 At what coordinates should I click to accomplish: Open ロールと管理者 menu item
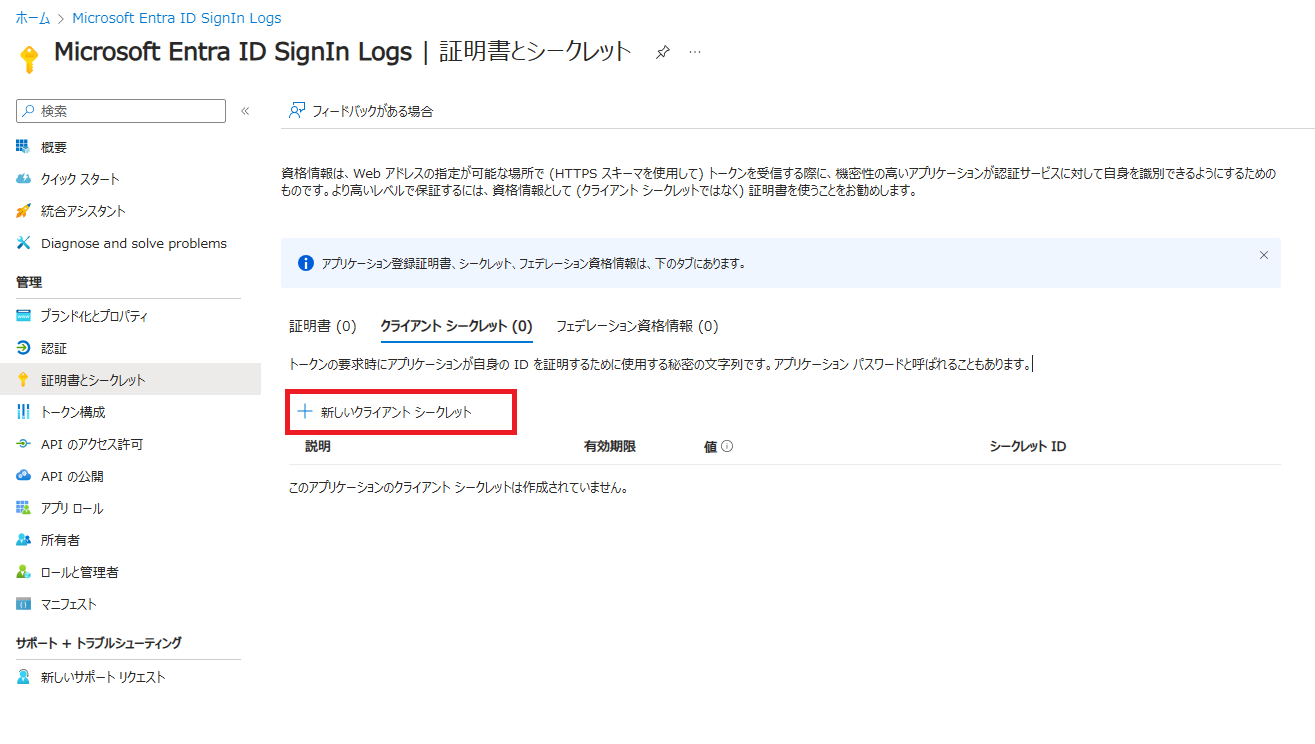click(x=80, y=572)
